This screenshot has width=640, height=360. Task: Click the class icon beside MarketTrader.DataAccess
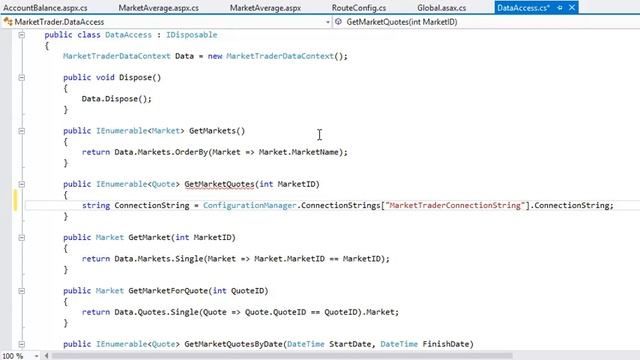8,22
